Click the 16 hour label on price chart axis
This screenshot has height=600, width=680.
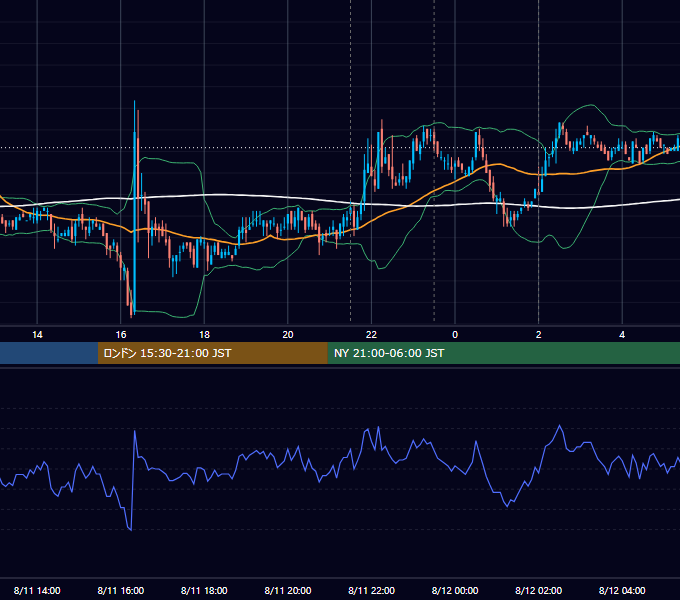click(x=121, y=335)
